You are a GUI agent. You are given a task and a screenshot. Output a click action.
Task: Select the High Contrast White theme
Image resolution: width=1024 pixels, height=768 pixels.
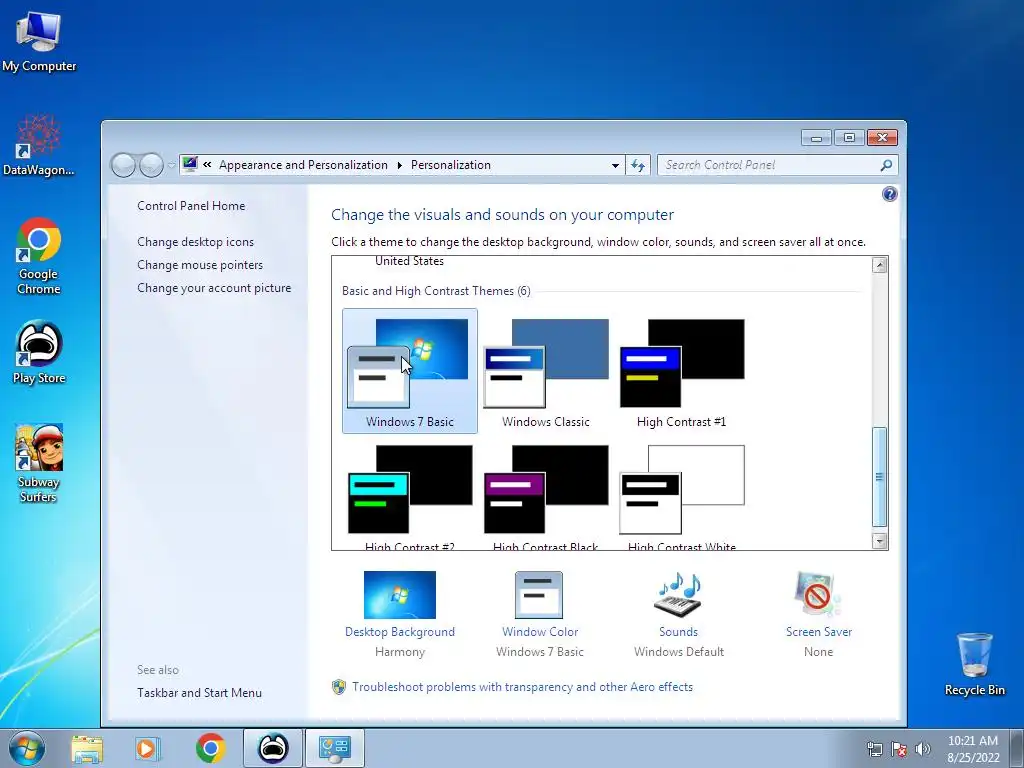click(682, 496)
